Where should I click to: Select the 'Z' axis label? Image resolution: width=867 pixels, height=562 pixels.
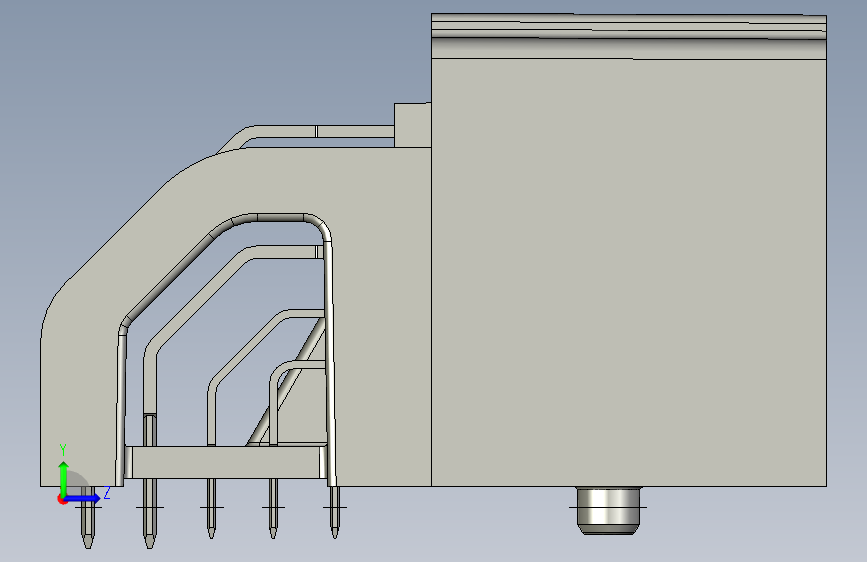tap(107, 493)
